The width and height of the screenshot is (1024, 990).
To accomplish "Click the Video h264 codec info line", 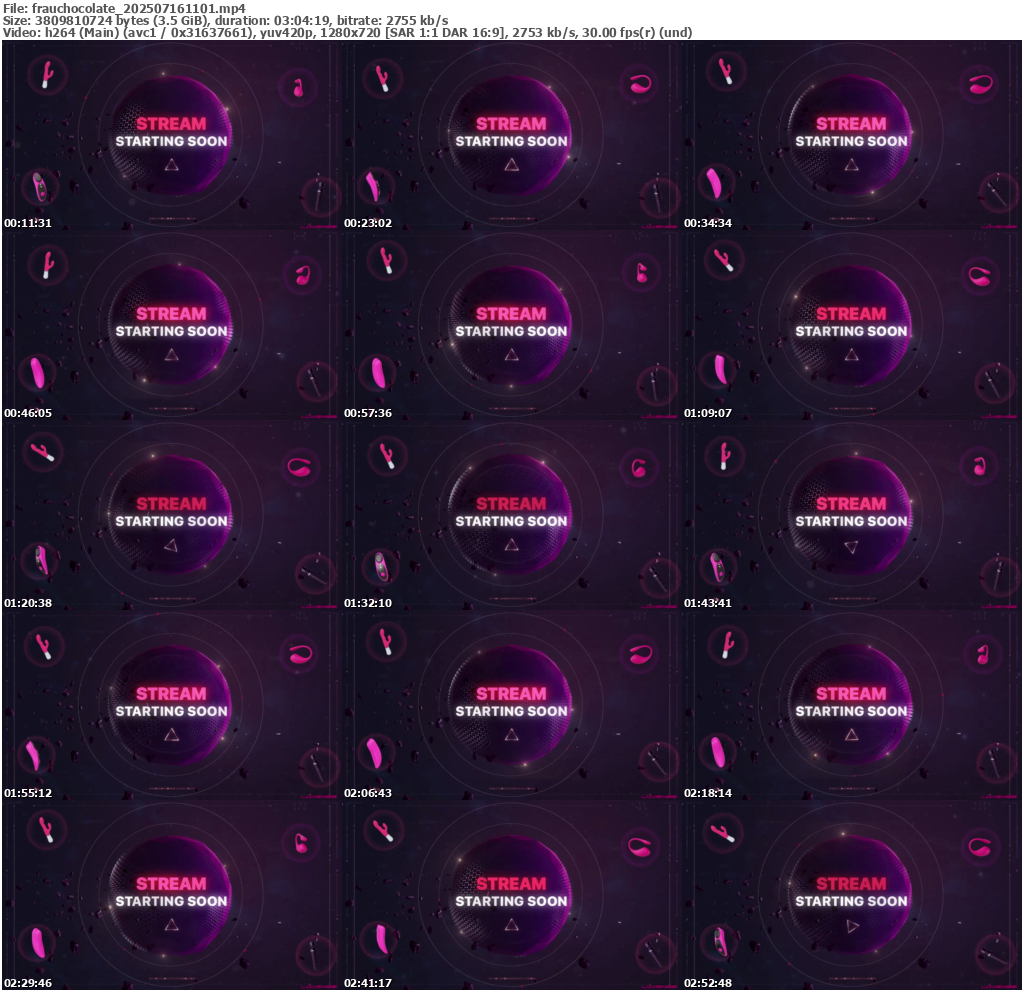I will [x=347, y=32].
